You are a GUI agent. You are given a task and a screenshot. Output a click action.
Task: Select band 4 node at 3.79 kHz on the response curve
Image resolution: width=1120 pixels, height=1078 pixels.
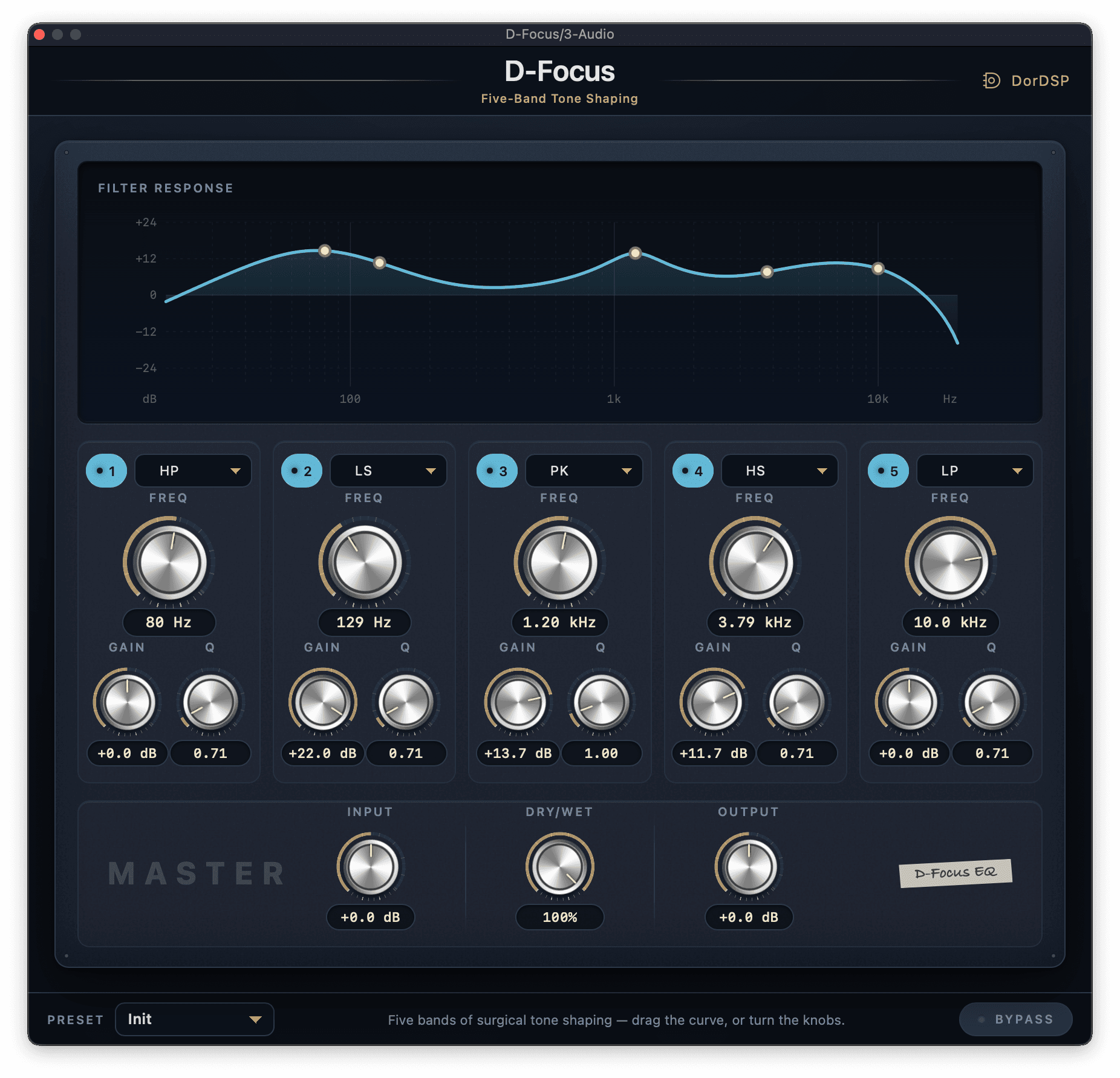coord(767,272)
